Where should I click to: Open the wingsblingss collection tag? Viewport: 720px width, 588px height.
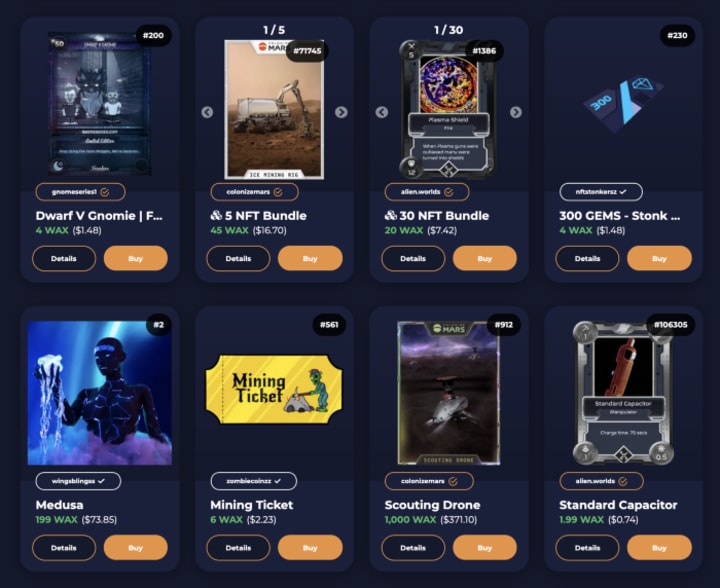pos(79,481)
